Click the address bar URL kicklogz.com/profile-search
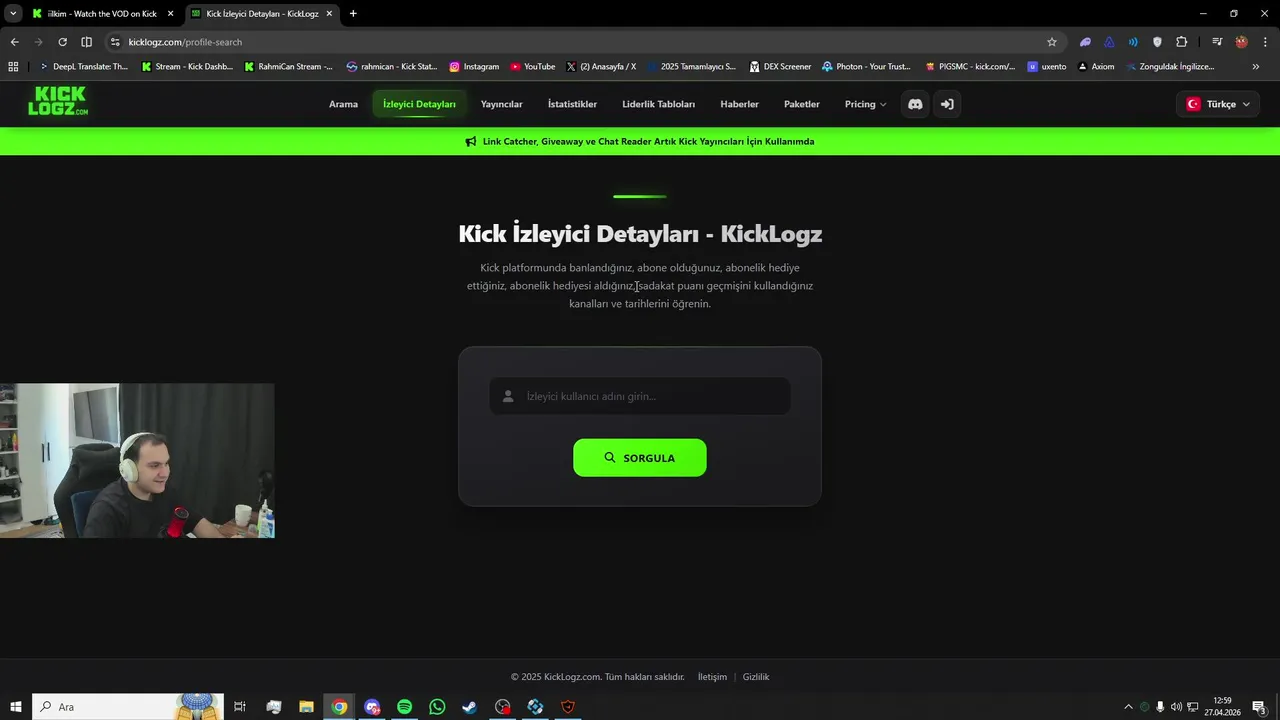This screenshot has width=1280, height=720. (x=185, y=42)
